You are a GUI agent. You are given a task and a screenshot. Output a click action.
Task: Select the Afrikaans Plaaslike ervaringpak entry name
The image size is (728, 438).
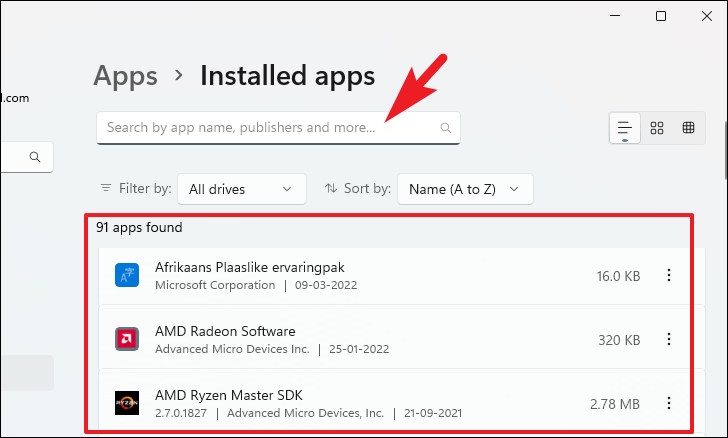tap(250, 268)
